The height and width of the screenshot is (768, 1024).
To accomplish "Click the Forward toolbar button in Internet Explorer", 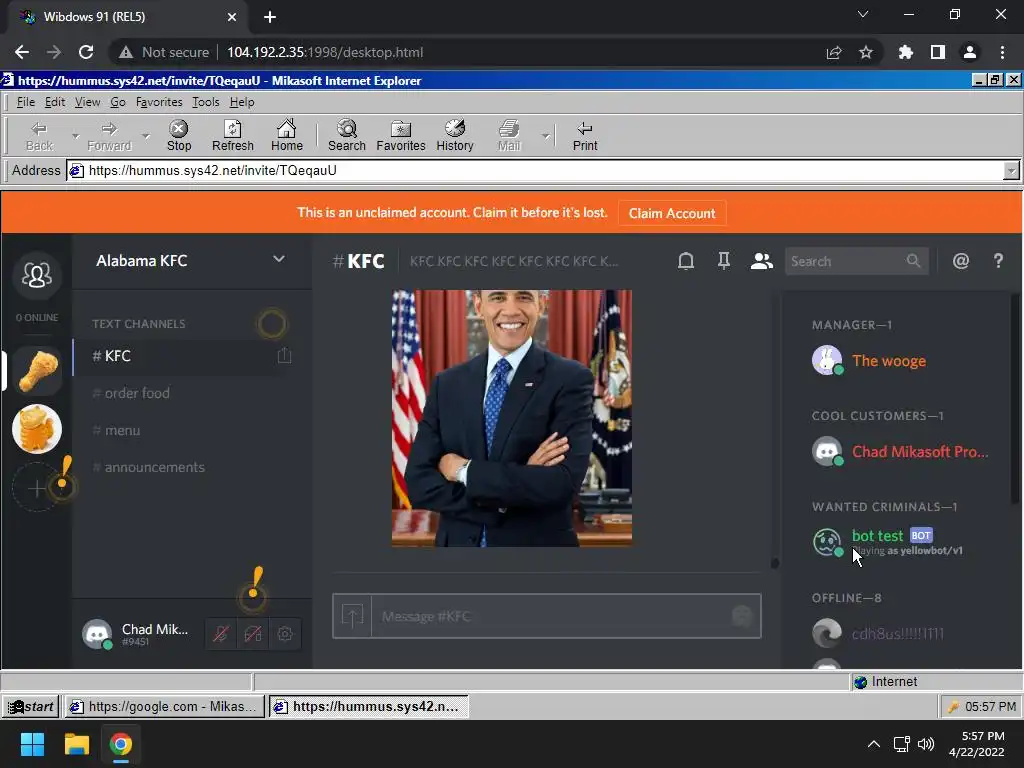I will (x=109, y=136).
